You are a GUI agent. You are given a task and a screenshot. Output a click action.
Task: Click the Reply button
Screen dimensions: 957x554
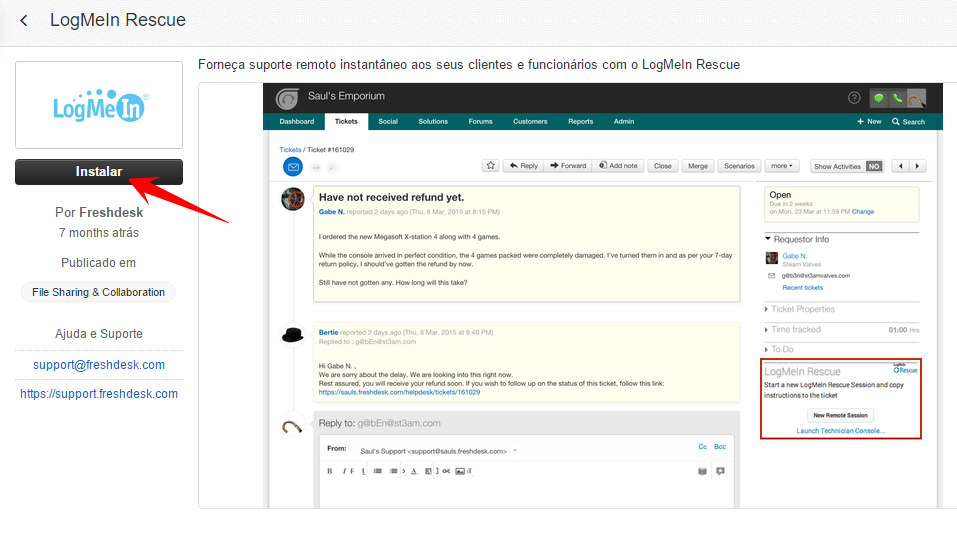coord(524,165)
